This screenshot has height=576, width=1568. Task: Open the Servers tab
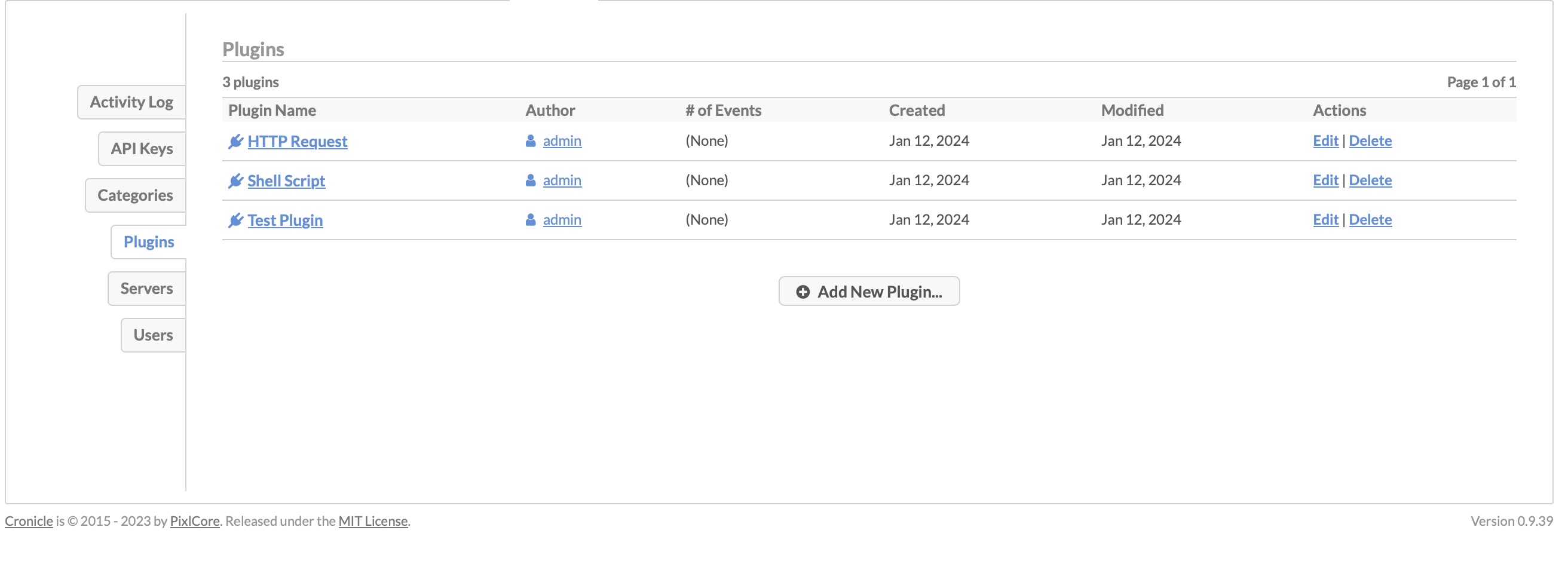(146, 288)
